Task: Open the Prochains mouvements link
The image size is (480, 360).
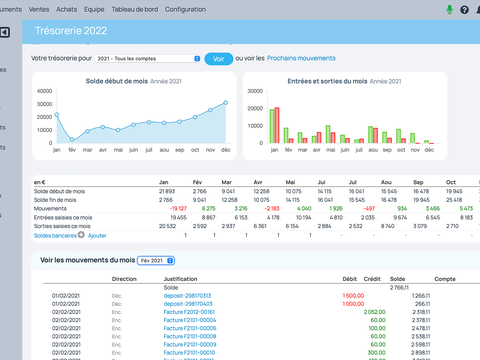Action: tap(301, 58)
